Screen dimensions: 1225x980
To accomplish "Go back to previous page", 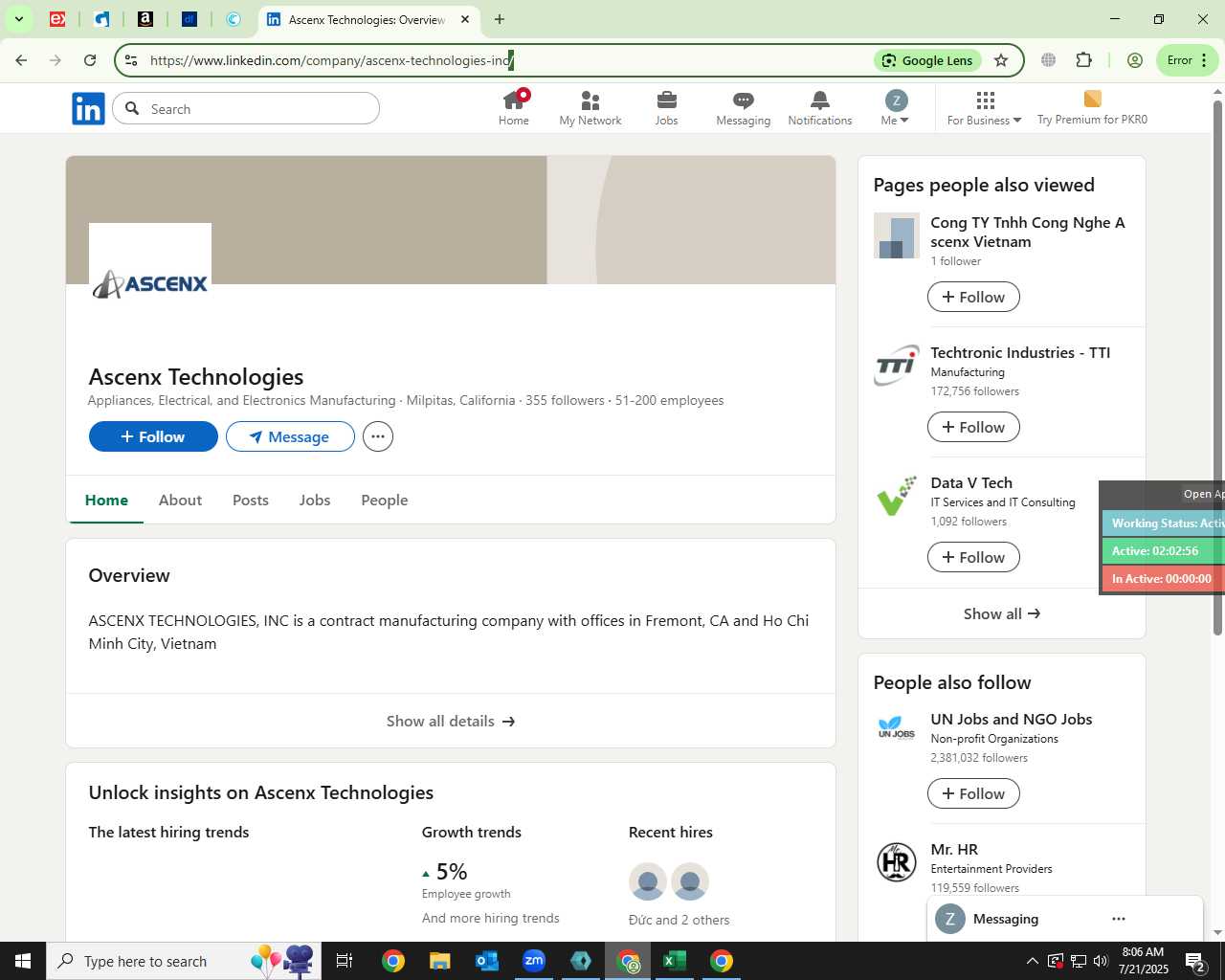I will pos(21,60).
